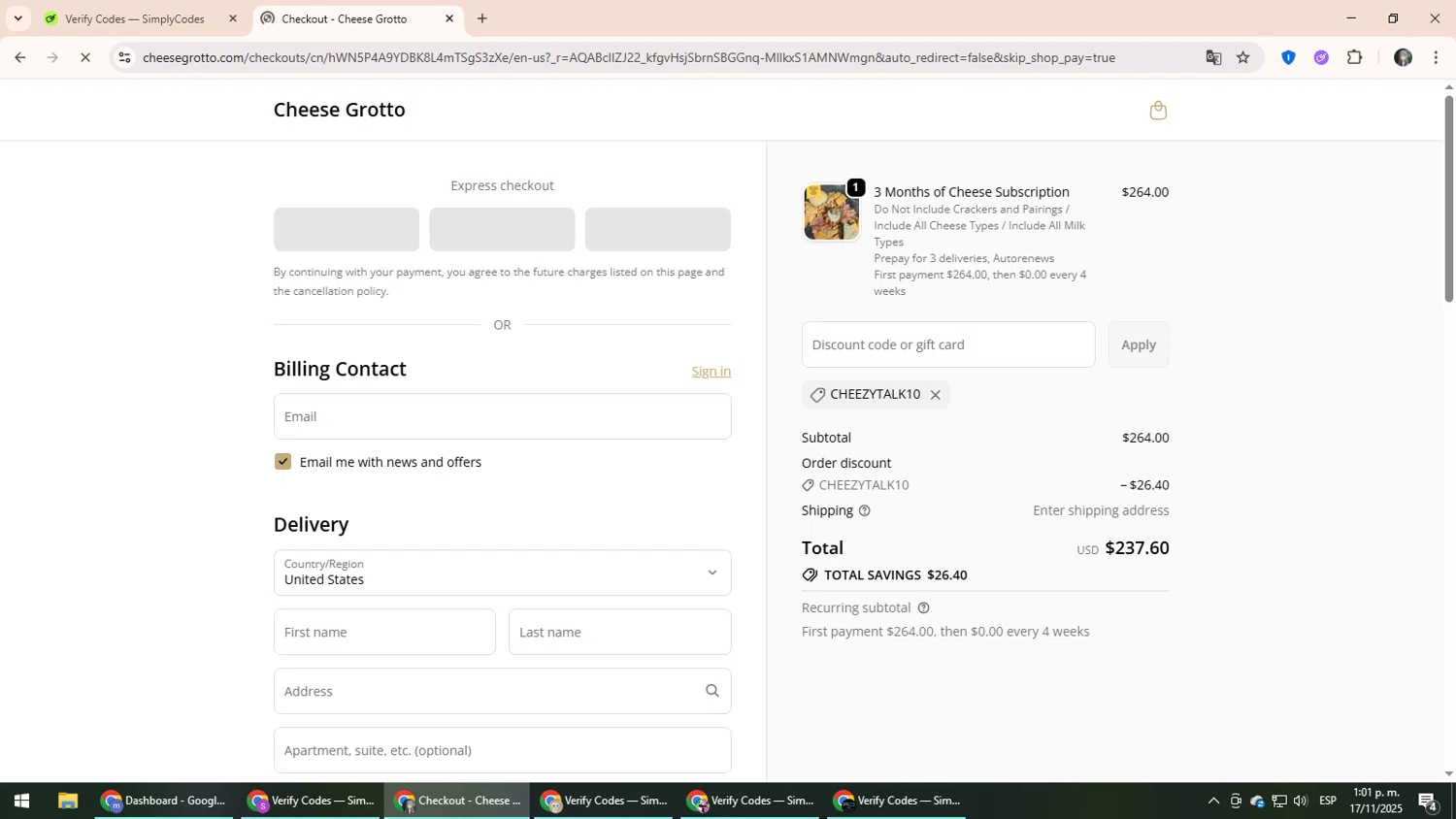Click the middle express checkout button

[502, 229]
